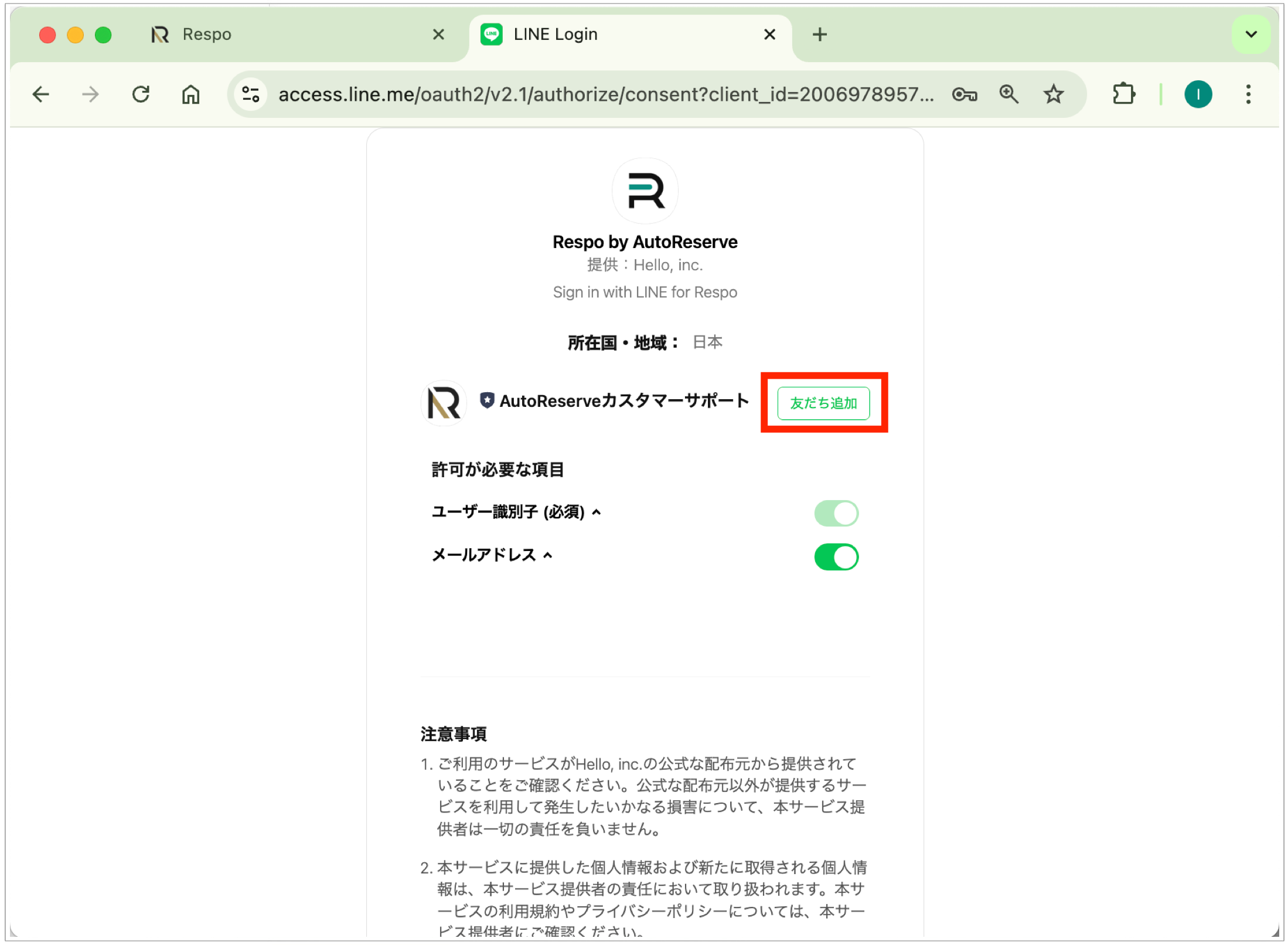Open the profile avatar menu
The height and width of the screenshot is (945, 1288).
point(1198,94)
